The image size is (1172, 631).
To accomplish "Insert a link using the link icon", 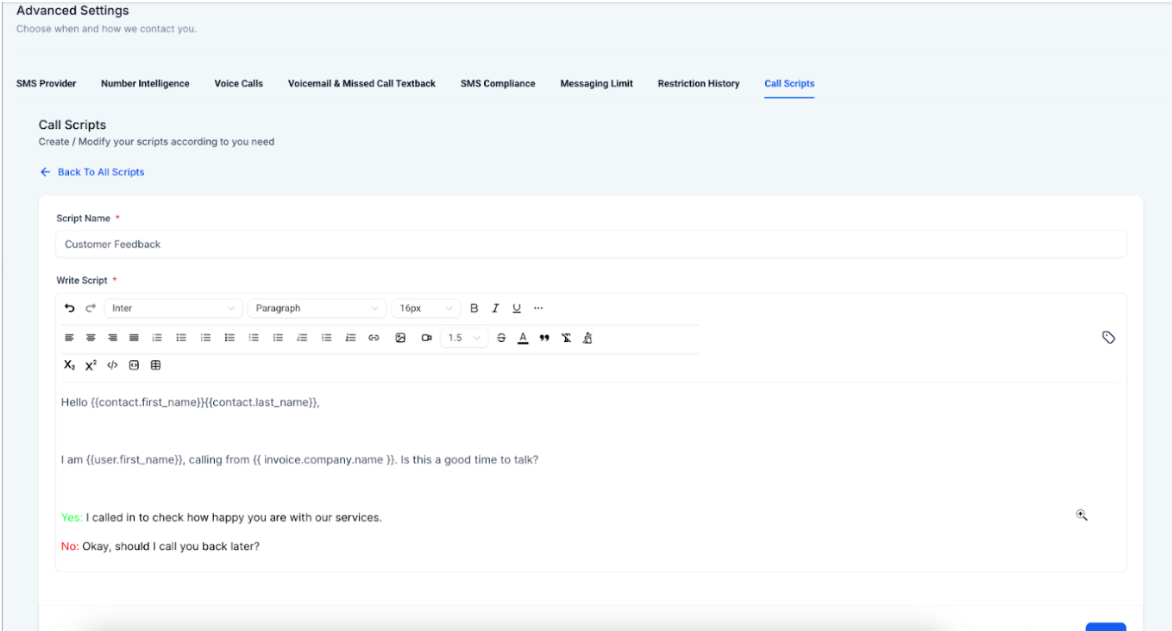I will click(373, 338).
